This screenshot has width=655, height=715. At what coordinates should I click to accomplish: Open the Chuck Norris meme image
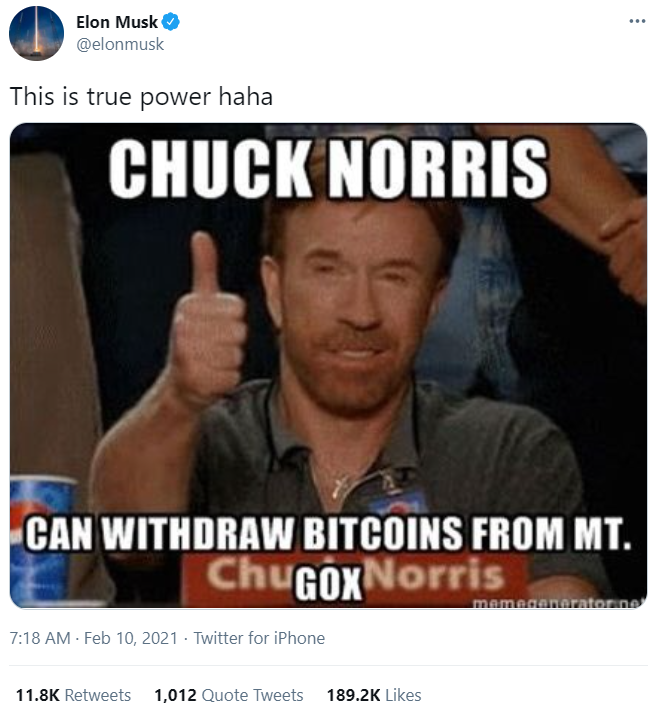coord(328,365)
